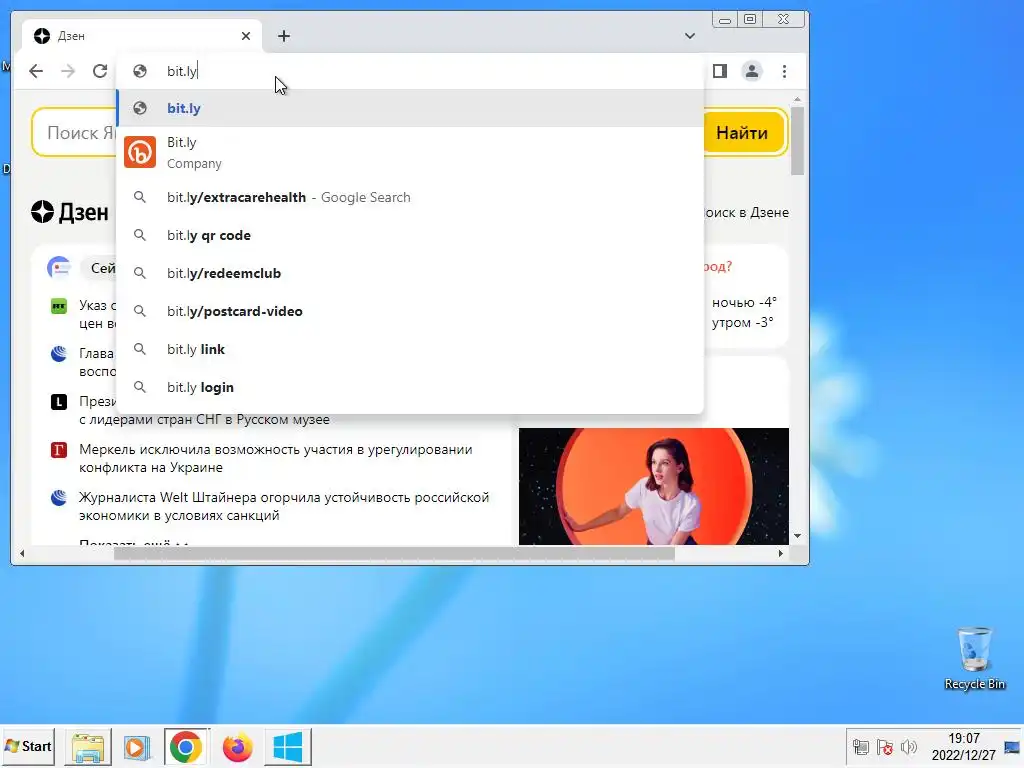
Task: Click the blue swirl icon beside Глава headline
Action: [59, 353]
